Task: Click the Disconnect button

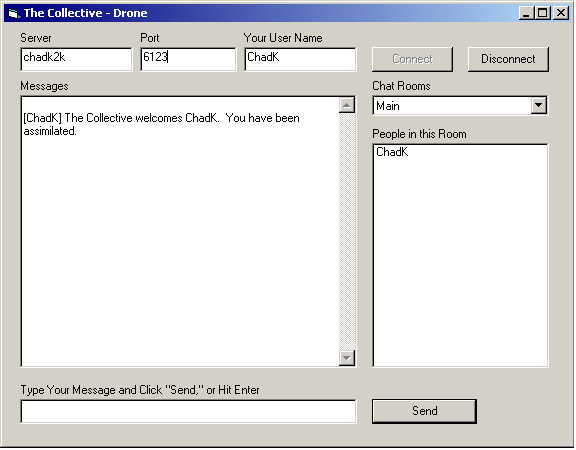Action: point(508,59)
